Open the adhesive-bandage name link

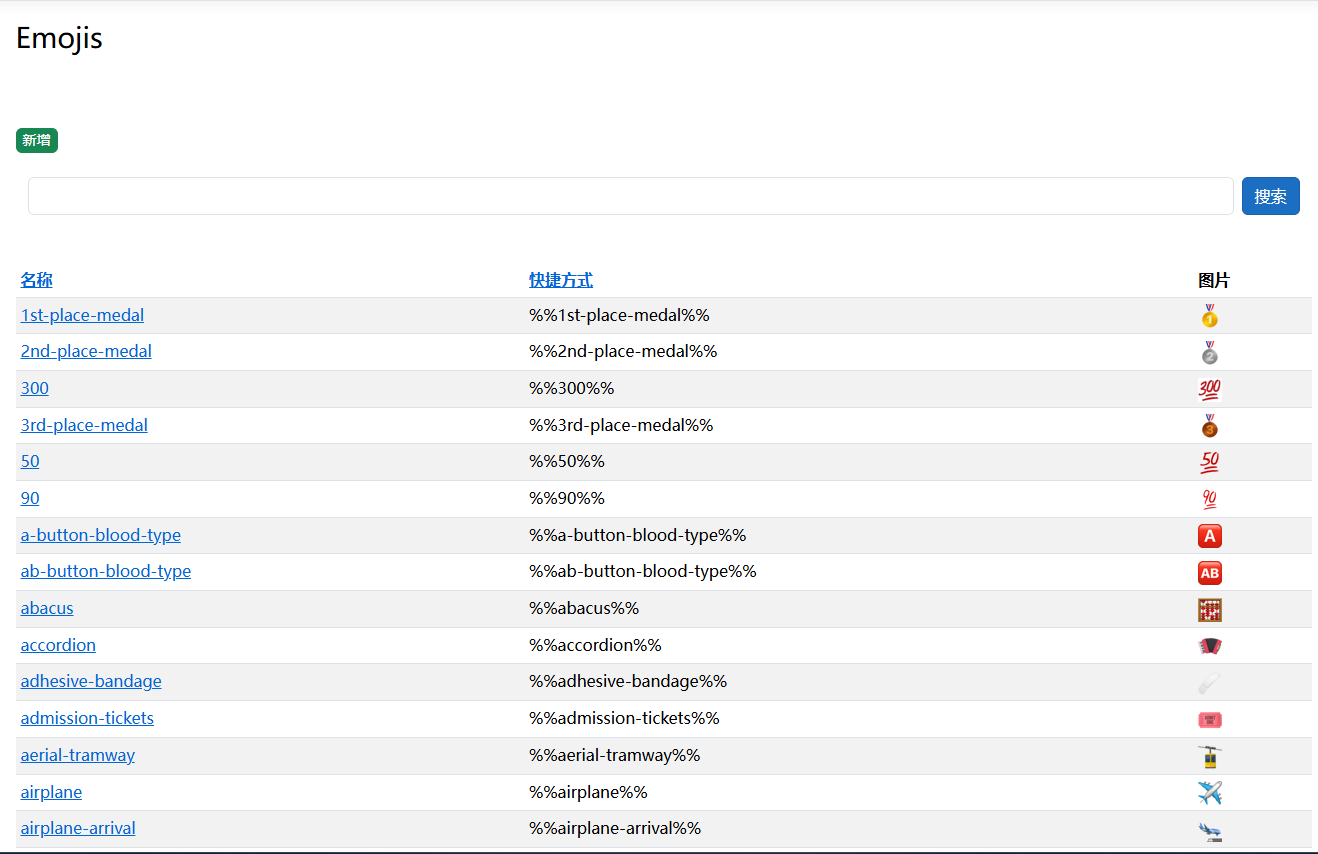point(91,681)
